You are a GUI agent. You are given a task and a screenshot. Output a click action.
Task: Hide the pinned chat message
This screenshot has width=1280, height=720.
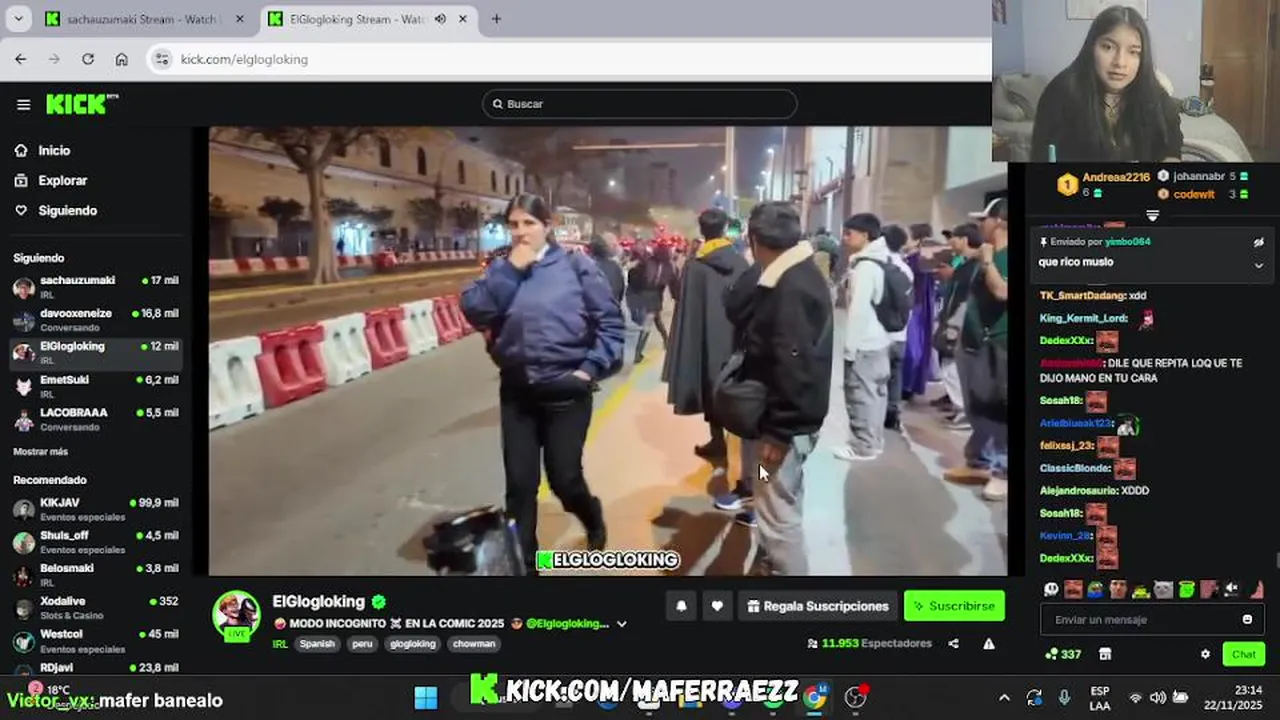pos(1259,242)
